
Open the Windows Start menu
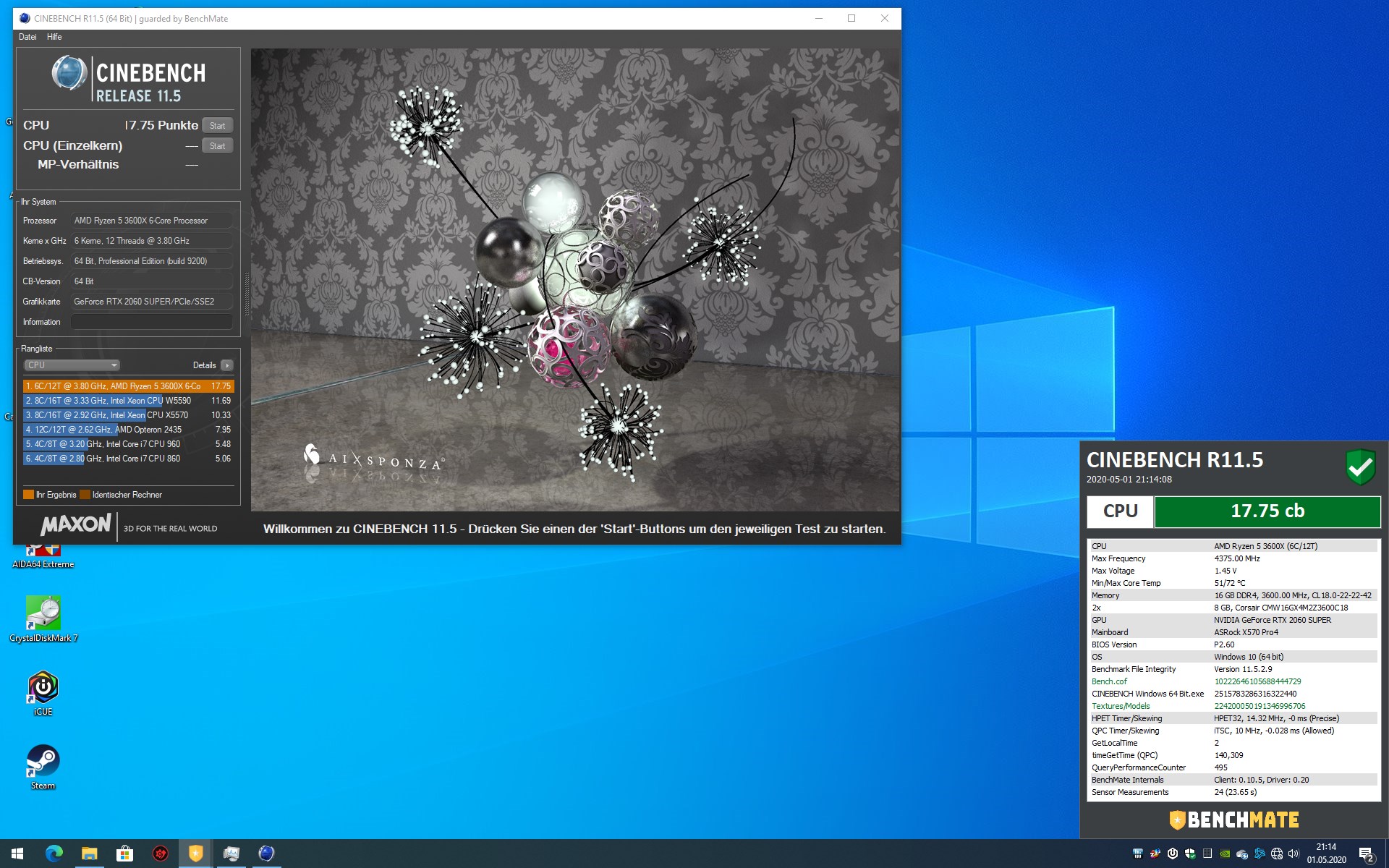tap(17, 854)
